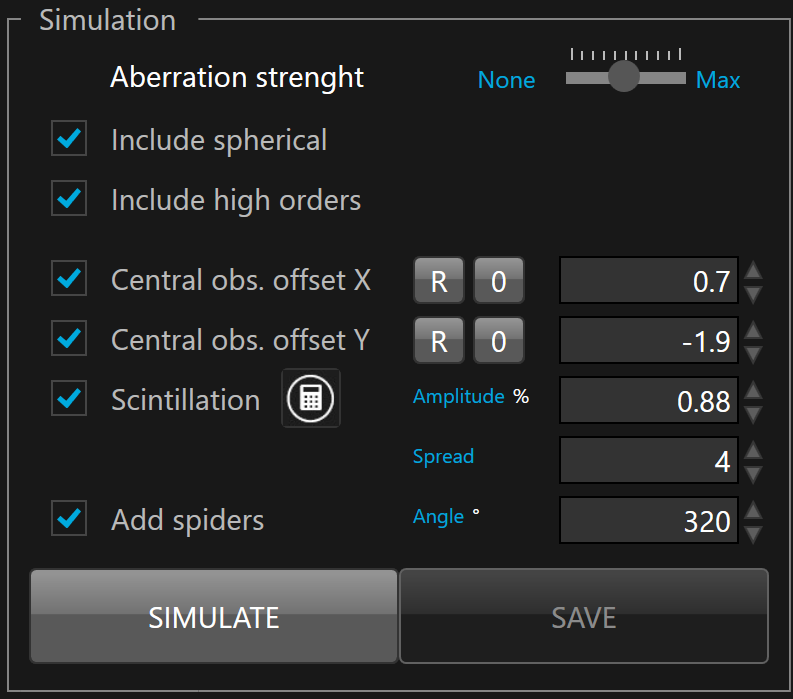Click R button for offset Y
The width and height of the screenshot is (793, 699).
pyautogui.click(x=439, y=341)
